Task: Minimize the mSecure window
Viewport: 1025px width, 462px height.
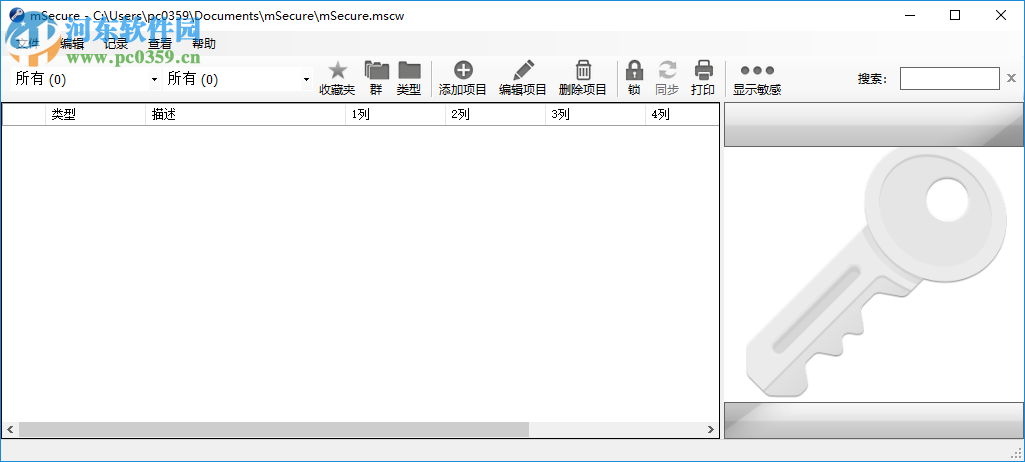Action: (910, 15)
